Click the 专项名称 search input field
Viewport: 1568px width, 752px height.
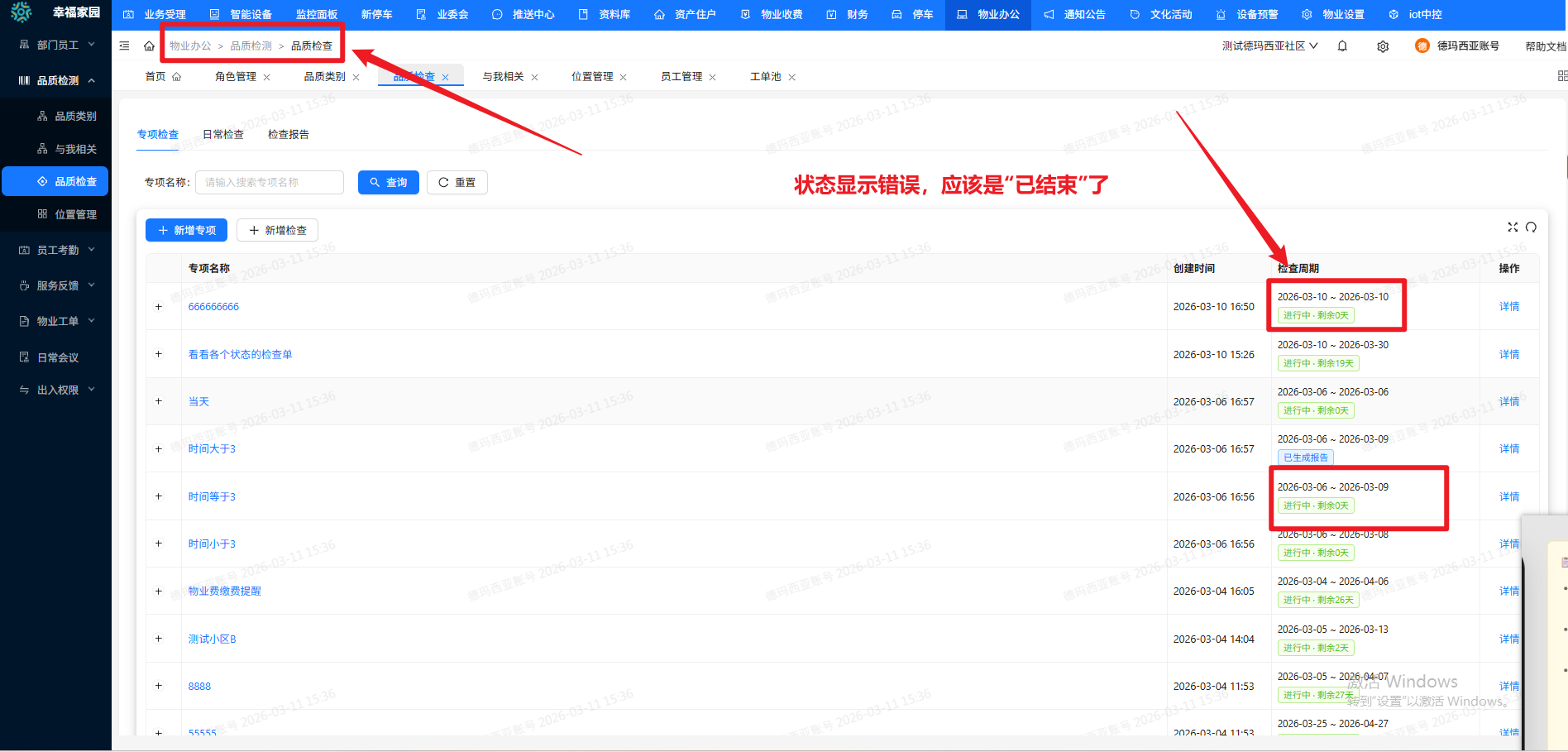[x=269, y=182]
